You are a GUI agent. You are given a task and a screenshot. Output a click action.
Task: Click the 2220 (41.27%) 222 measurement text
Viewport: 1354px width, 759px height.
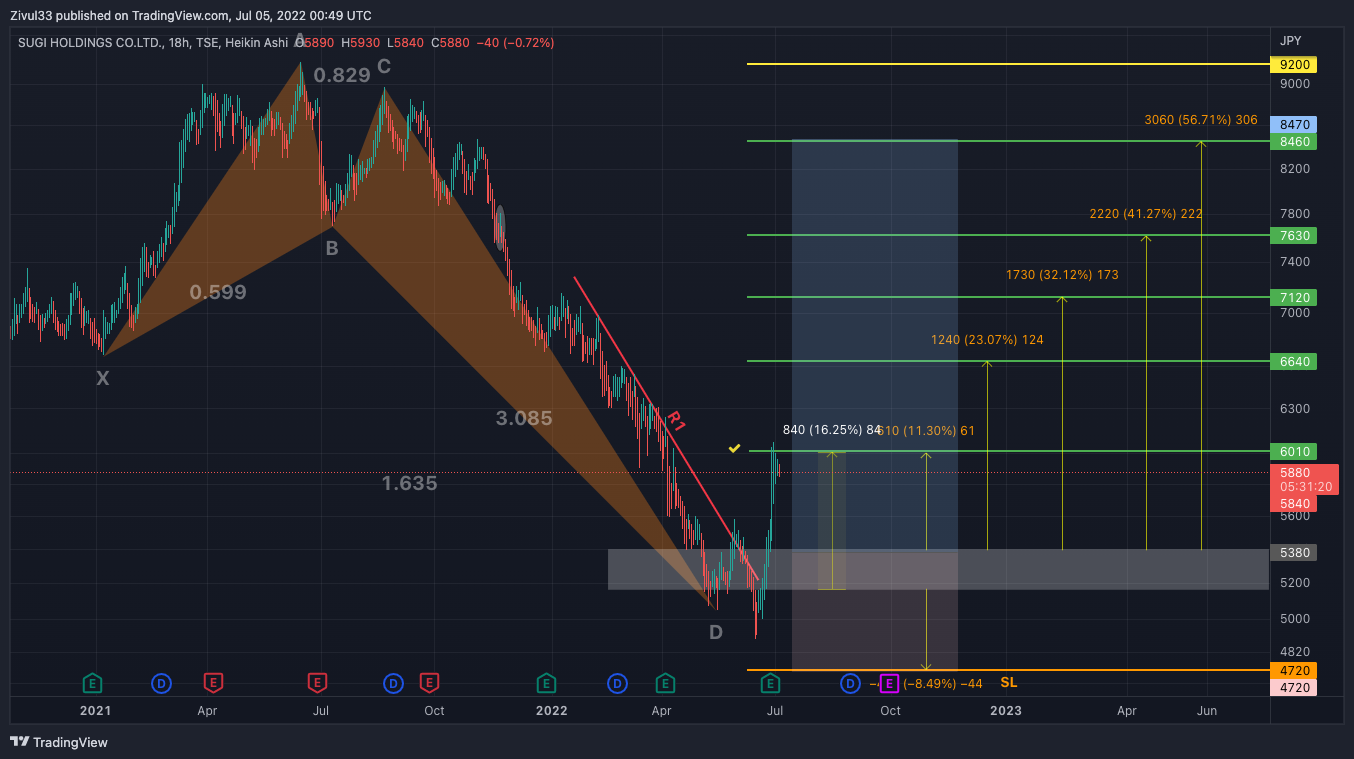tap(1146, 214)
